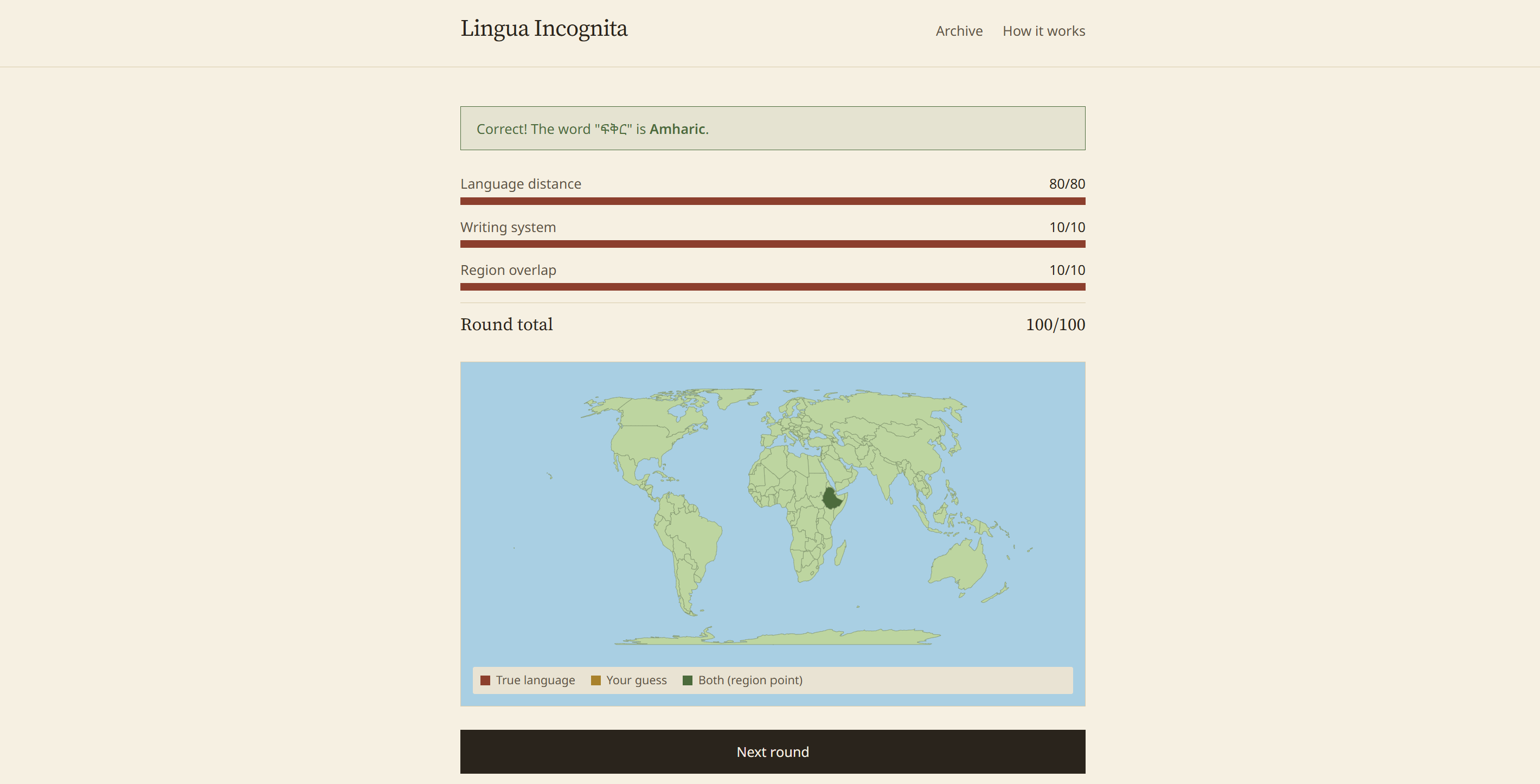Image resolution: width=1540 pixels, height=784 pixels.
Task: Click the highlighted Ethiopia region on map
Action: click(x=831, y=498)
